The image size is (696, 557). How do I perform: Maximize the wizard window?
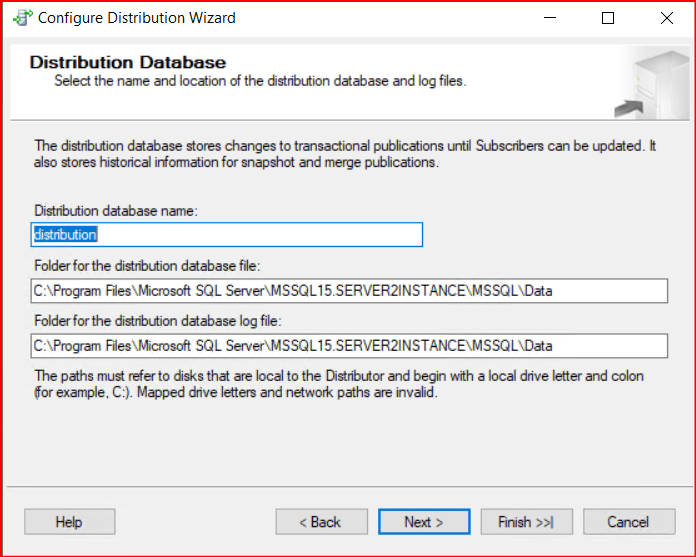[x=608, y=18]
